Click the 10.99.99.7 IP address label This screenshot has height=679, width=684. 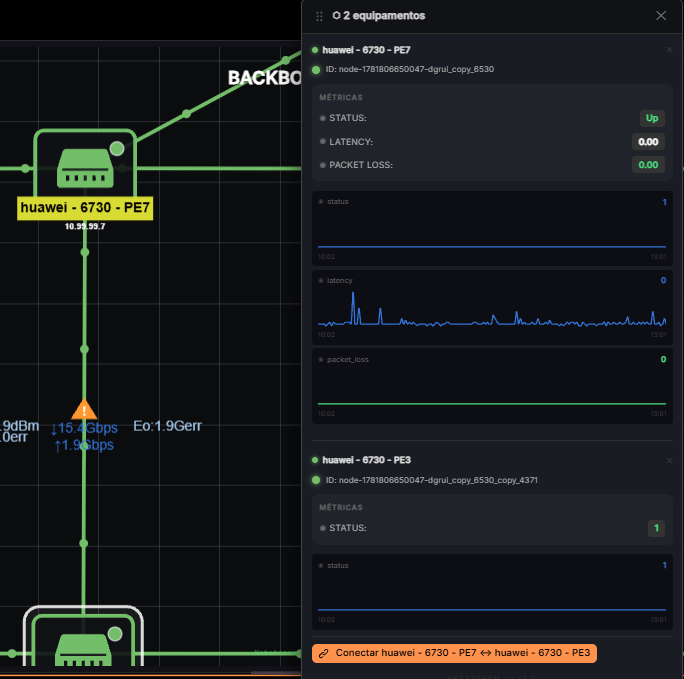pos(85,226)
